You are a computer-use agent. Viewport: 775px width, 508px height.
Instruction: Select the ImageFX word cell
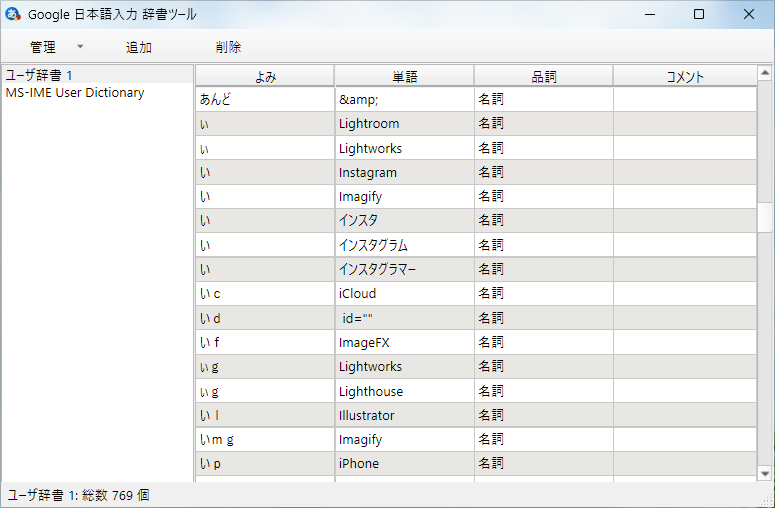coord(405,342)
